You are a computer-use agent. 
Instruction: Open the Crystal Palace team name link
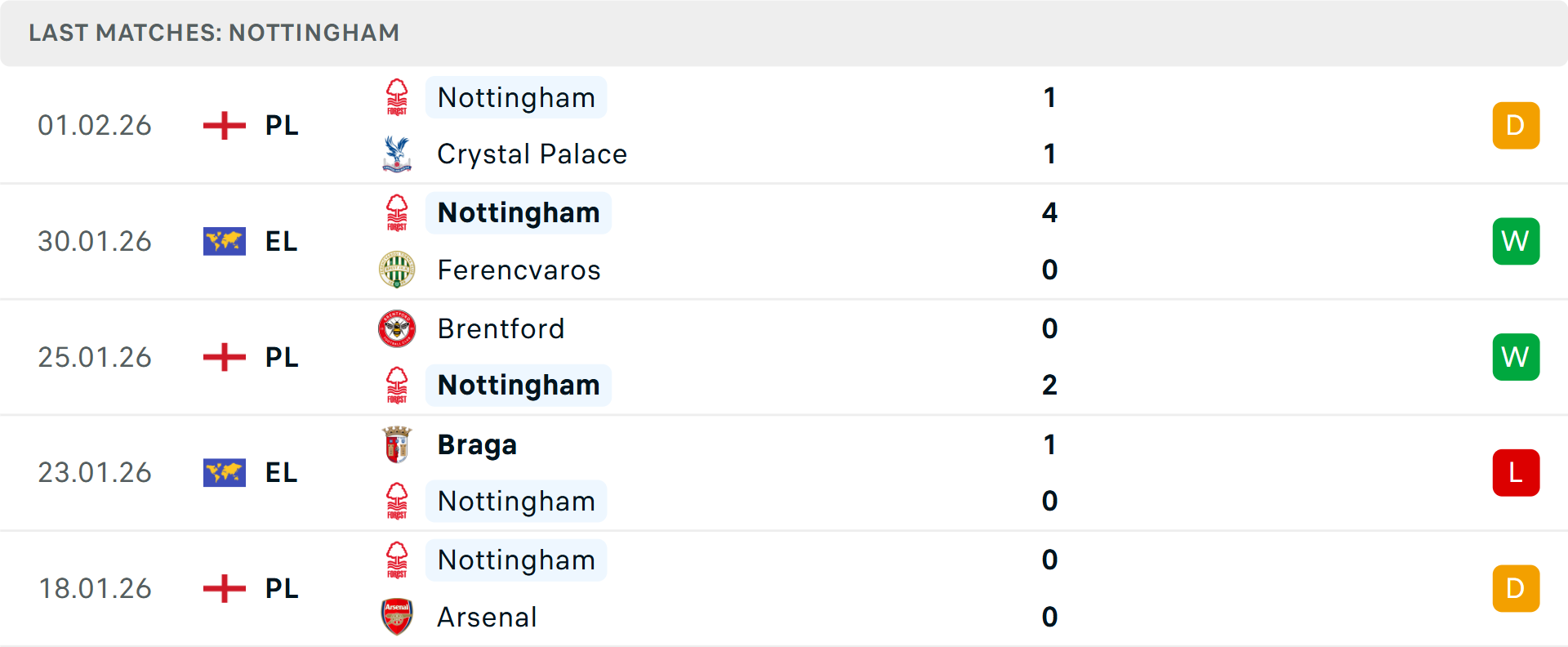532,154
